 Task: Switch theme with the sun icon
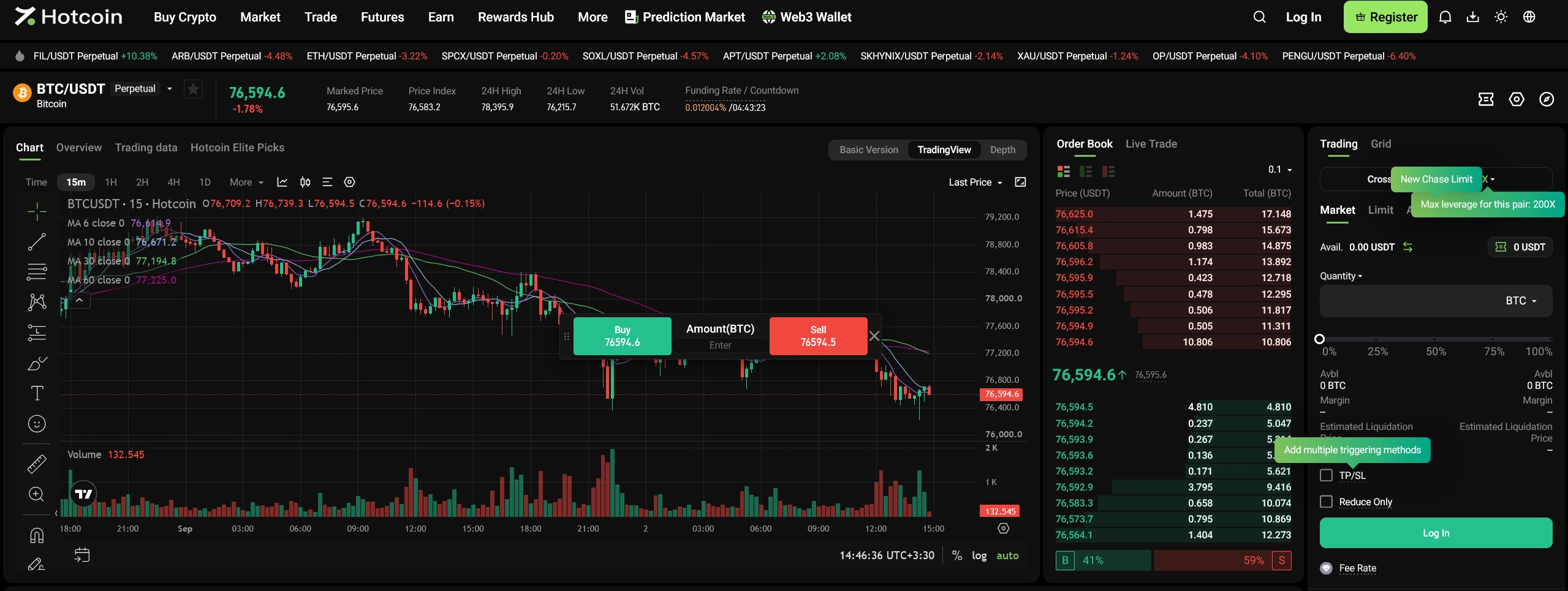tap(1501, 17)
